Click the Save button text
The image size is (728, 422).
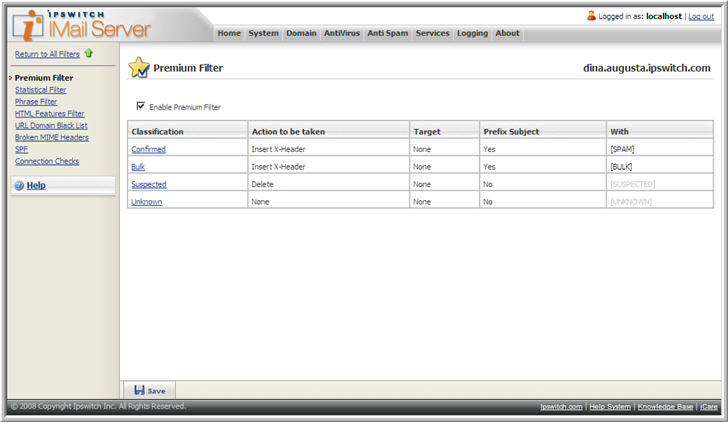(x=156, y=391)
